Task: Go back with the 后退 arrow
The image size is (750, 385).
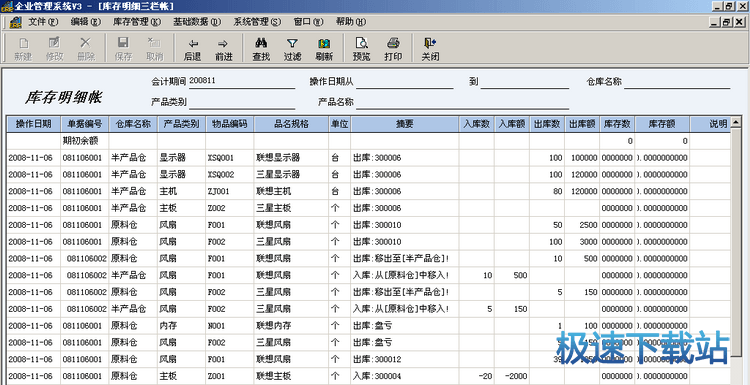Action: (192, 49)
